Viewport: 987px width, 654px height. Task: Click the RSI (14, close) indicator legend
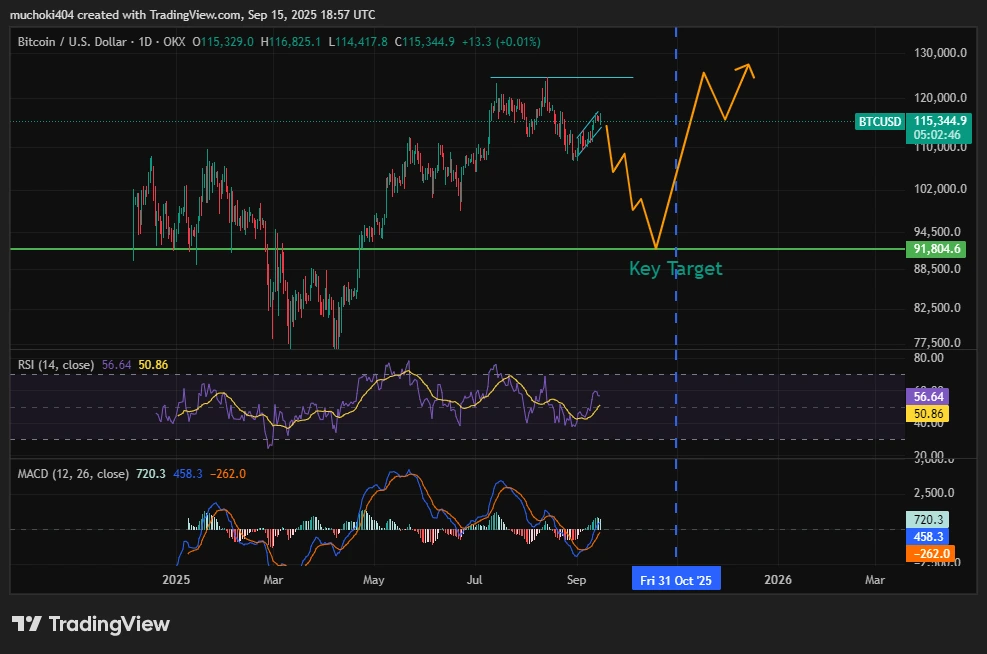tap(56, 365)
